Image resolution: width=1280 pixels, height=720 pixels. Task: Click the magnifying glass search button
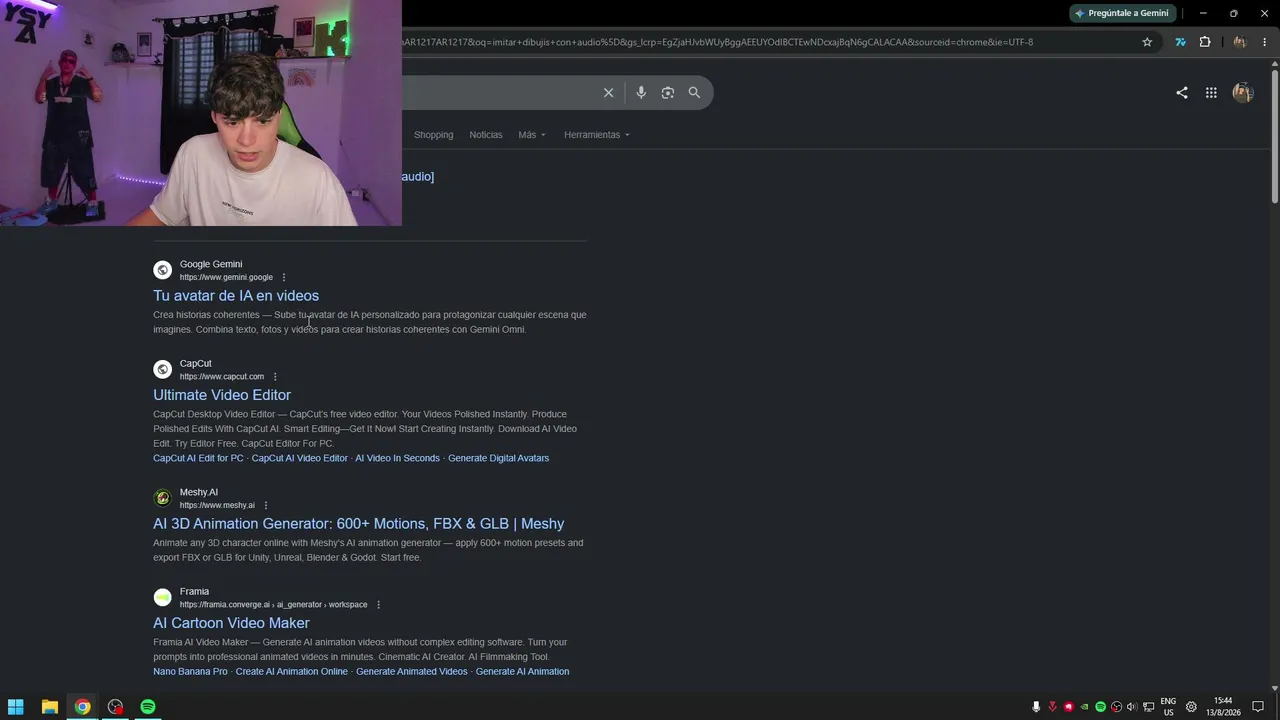coord(694,92)
